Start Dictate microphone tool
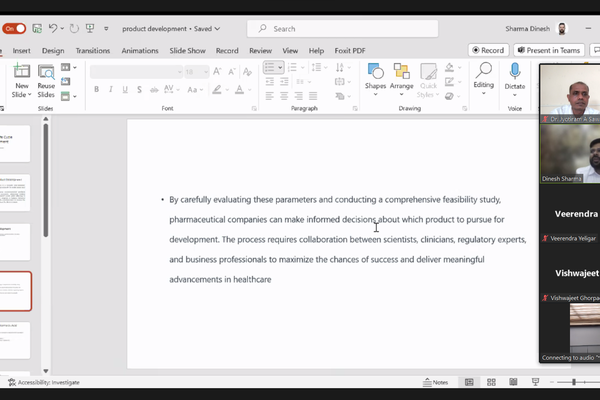The height and width of the screenshot is (400, 600). 515,74
